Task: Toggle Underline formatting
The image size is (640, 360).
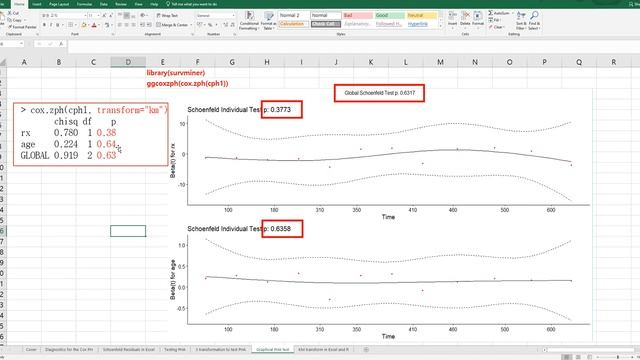Action: pos(58,25)
